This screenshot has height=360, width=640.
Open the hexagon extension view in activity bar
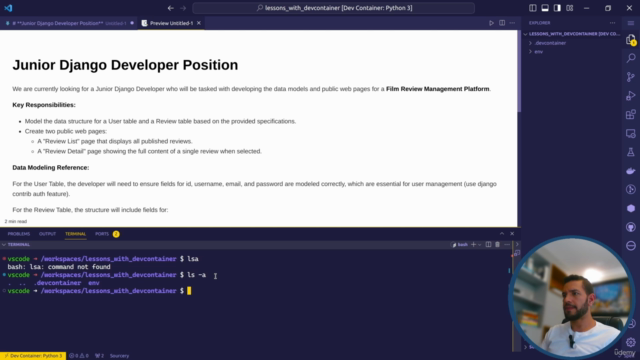631,208
